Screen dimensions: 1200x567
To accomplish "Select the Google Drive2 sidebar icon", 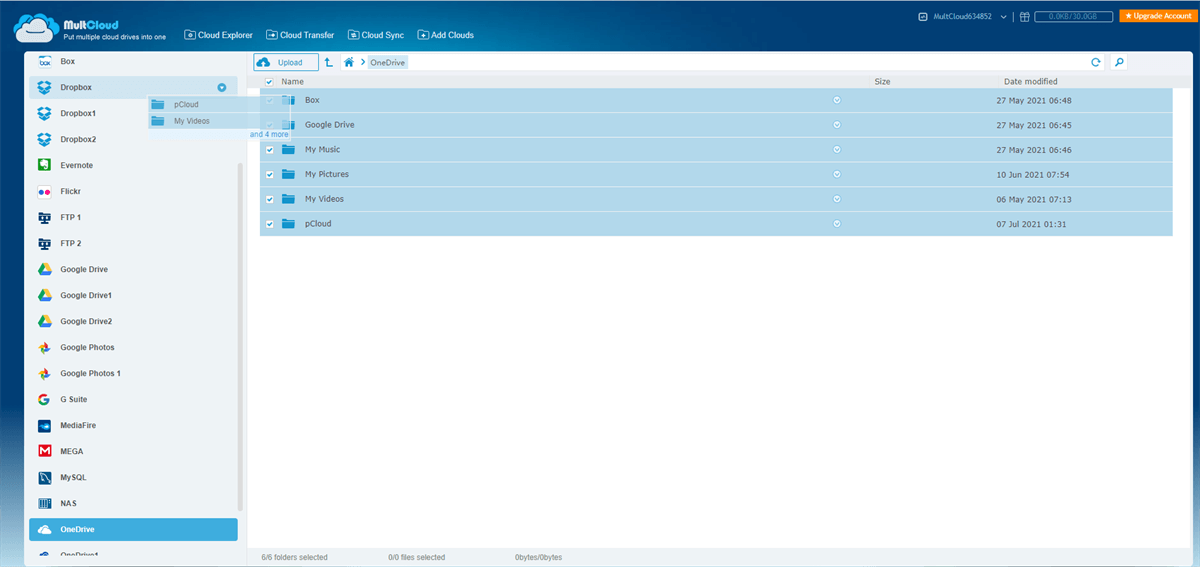I will [44, 321].
